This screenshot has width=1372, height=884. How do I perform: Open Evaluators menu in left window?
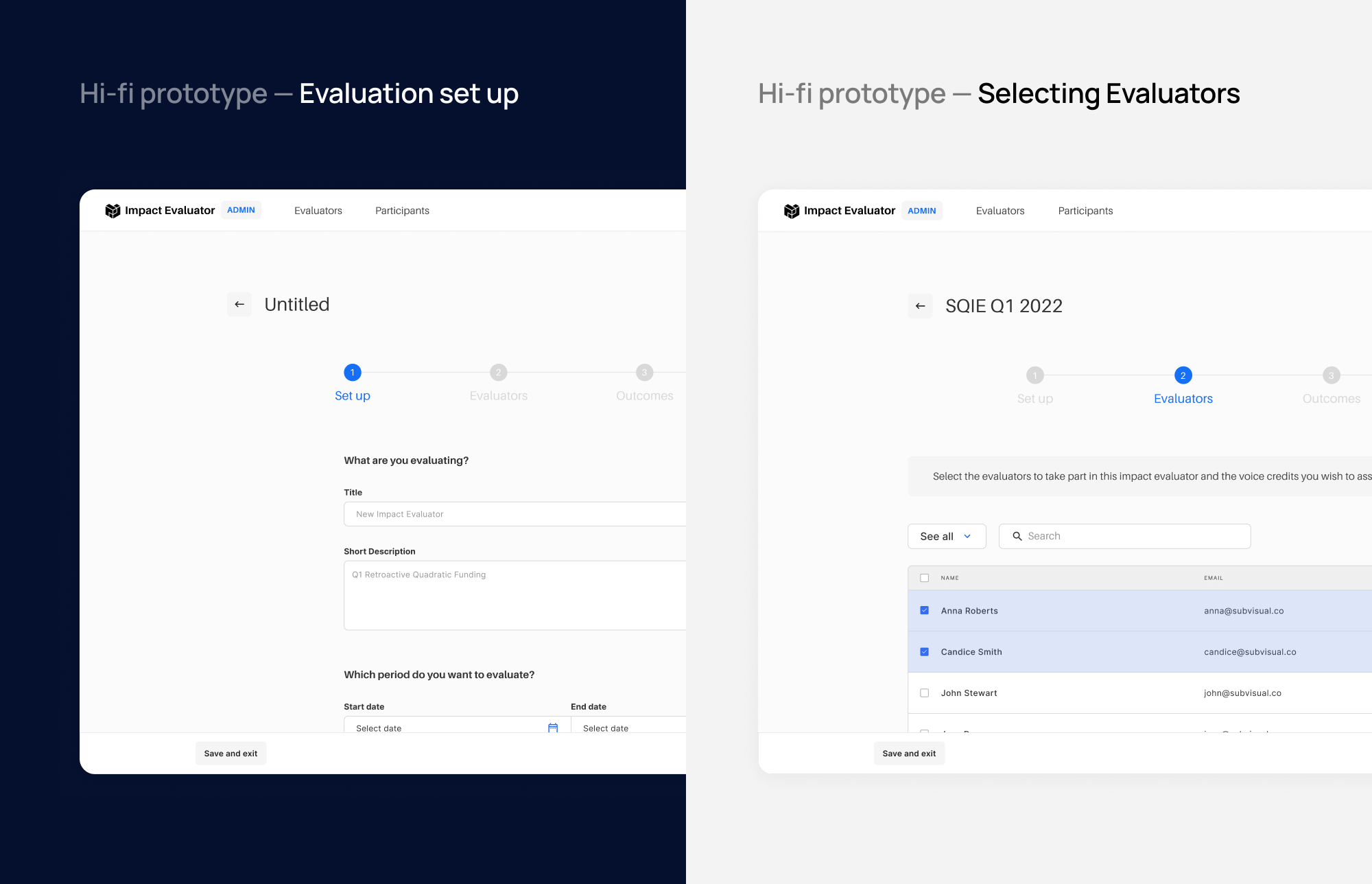pyautogui.click(x=318, y=211)
